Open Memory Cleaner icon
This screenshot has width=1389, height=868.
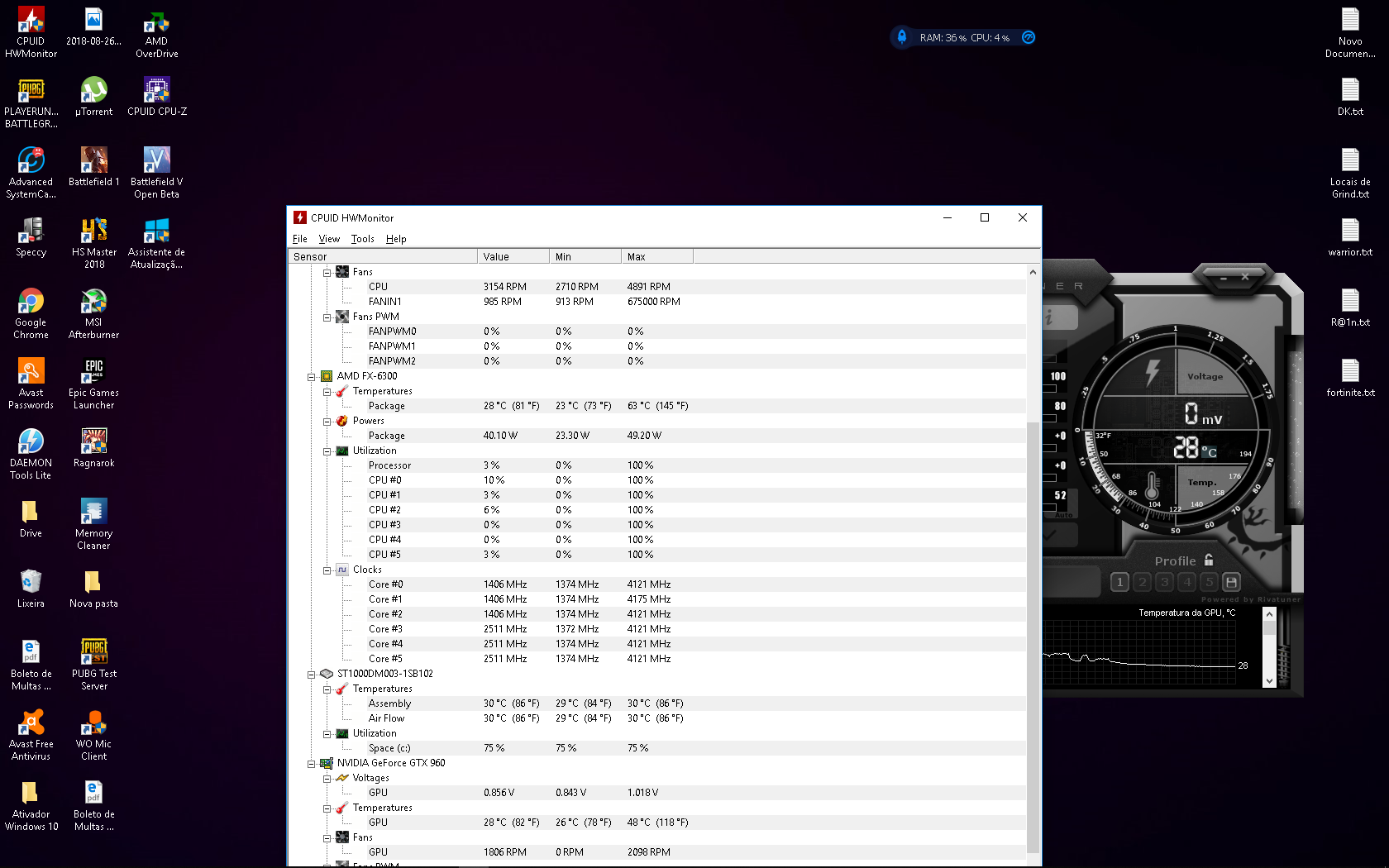point(93,525)
